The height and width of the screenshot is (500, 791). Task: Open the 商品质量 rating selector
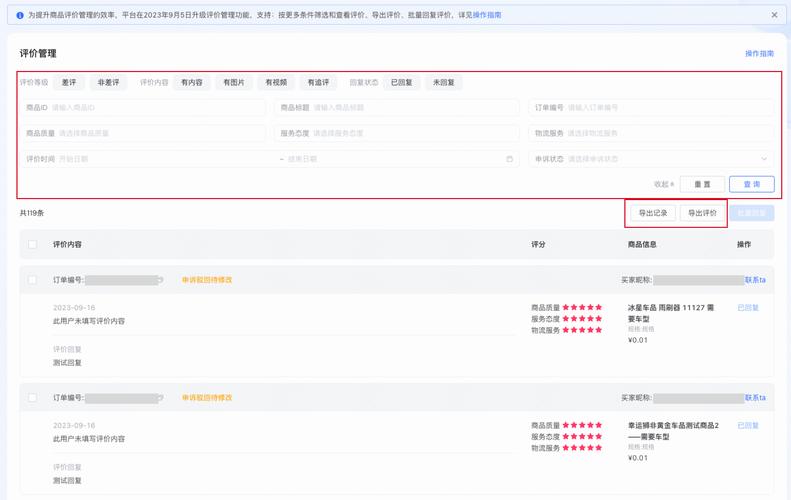click(x=143, y=133)
